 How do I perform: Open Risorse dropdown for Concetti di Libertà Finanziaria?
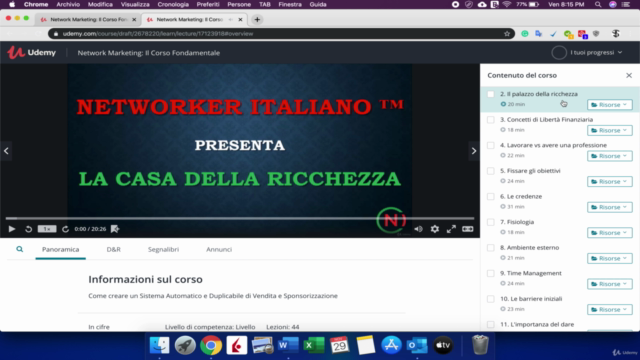(610, 130)
